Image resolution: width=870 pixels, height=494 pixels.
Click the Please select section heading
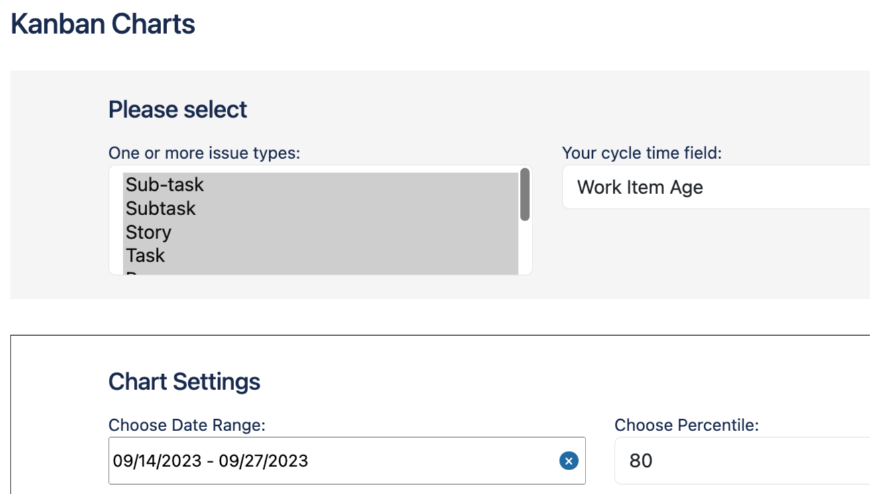(178, 110)
